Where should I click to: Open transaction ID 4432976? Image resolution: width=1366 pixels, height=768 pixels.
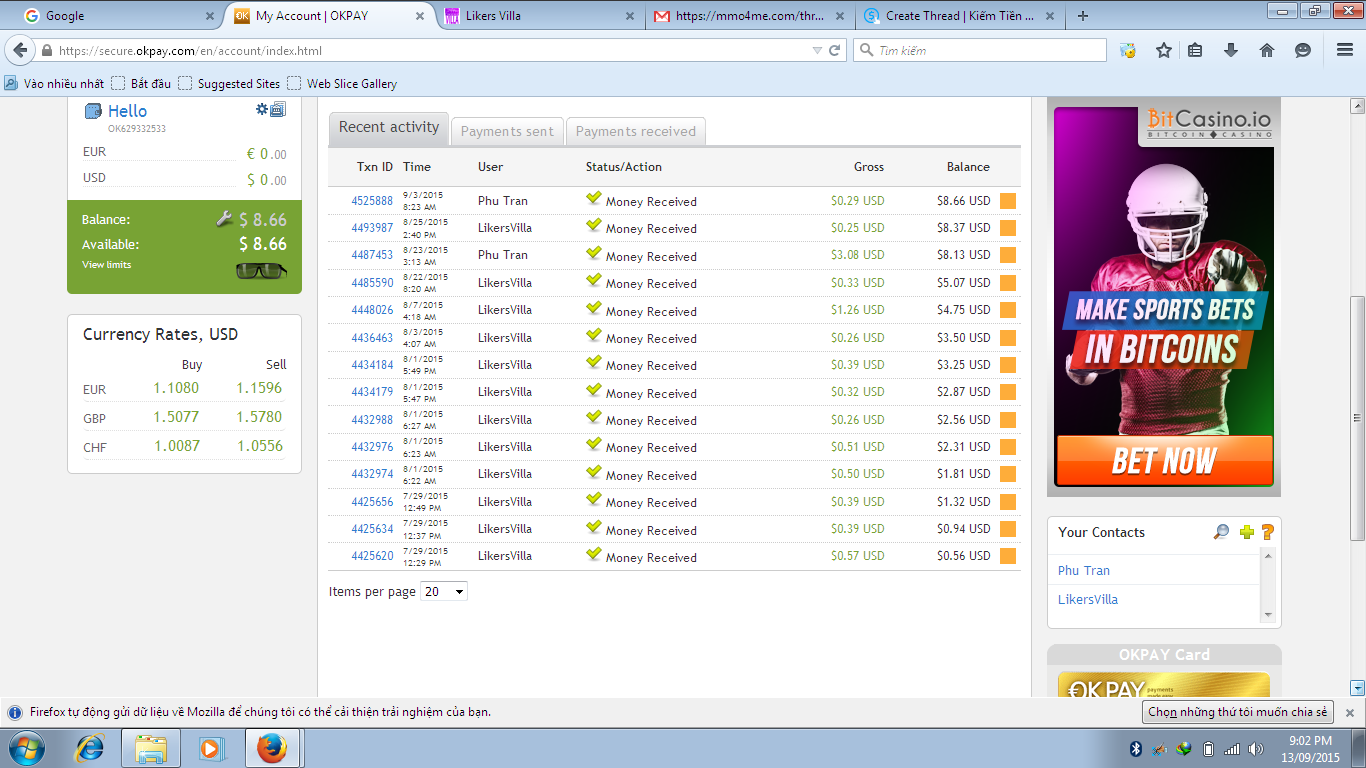[372, 447]
